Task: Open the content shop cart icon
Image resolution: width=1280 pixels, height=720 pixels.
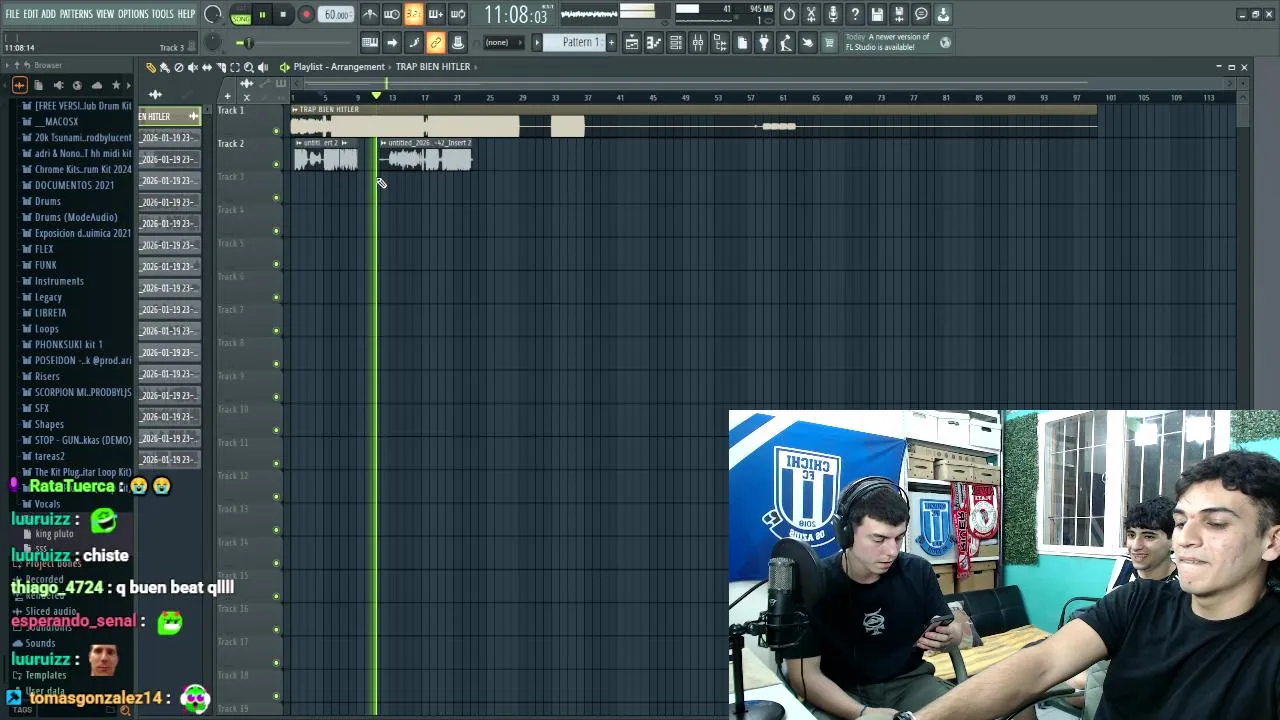Action: (829, 43)
